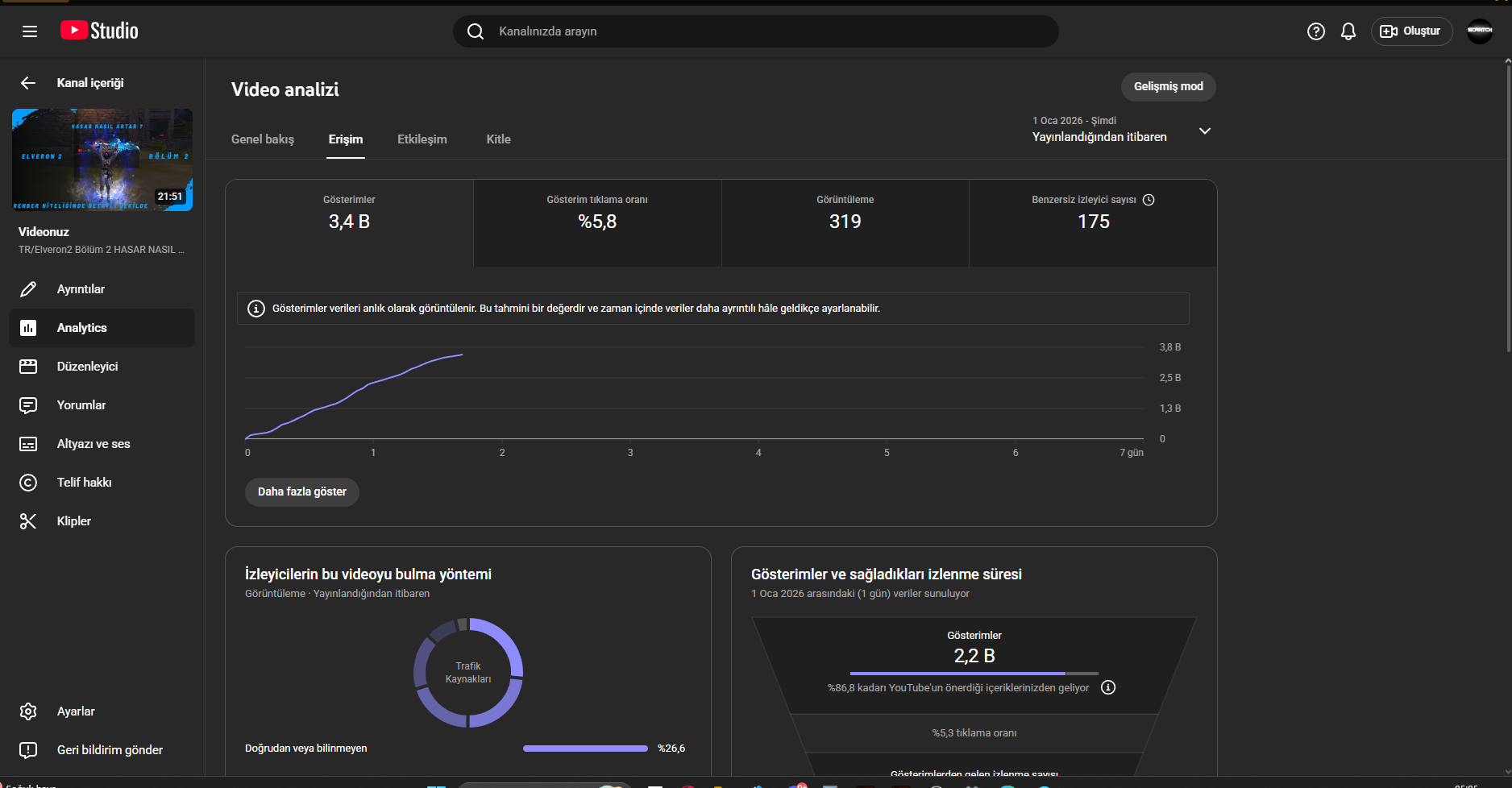Open the help question mark icon
The height and width of the screenshot is (788, 1512).
pos(1316,31)
